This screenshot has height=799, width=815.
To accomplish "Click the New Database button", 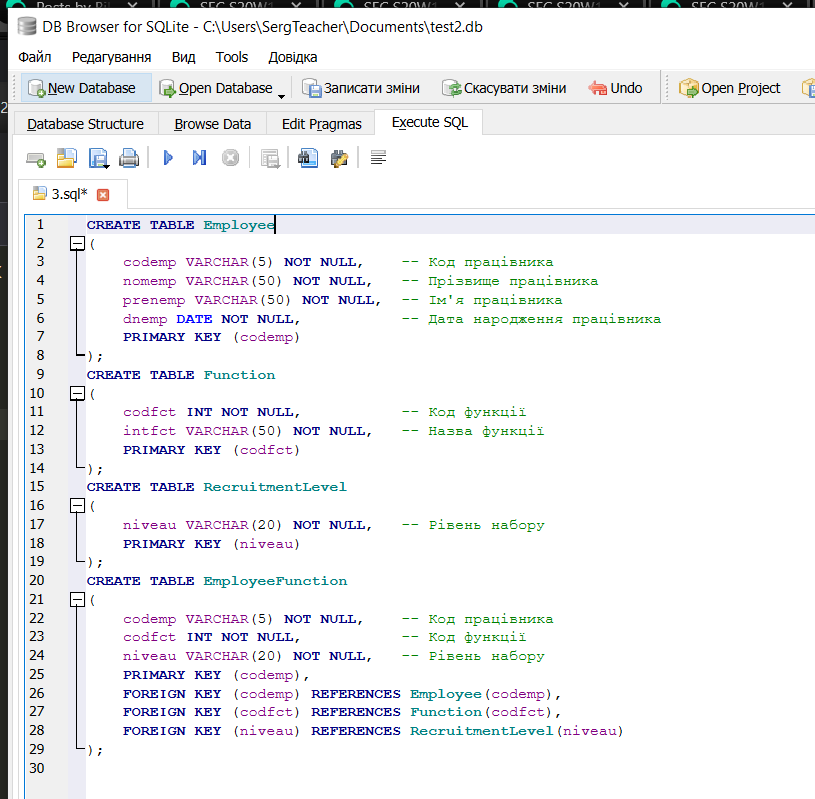I will (82, 88).
